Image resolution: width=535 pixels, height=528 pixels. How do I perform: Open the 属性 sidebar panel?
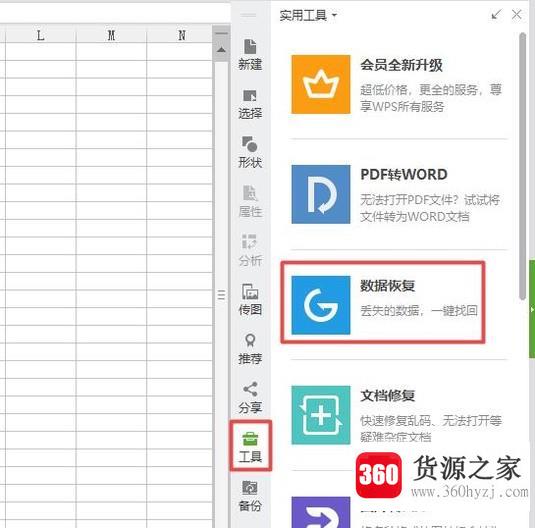(x=250, y=201)
